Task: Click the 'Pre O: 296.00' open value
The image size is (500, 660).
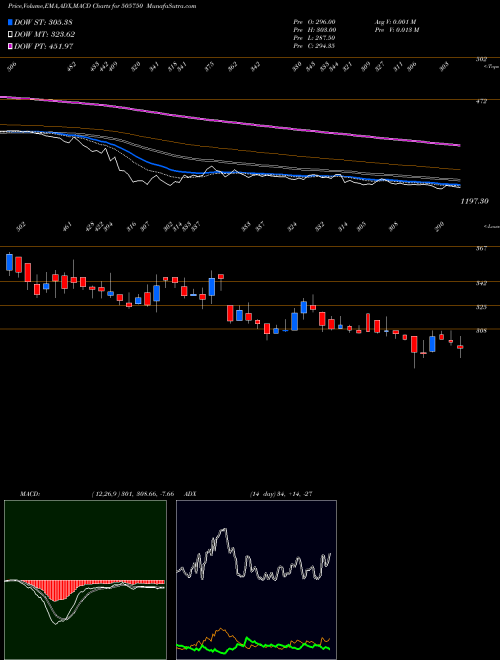Action: (x=314, y=22)
